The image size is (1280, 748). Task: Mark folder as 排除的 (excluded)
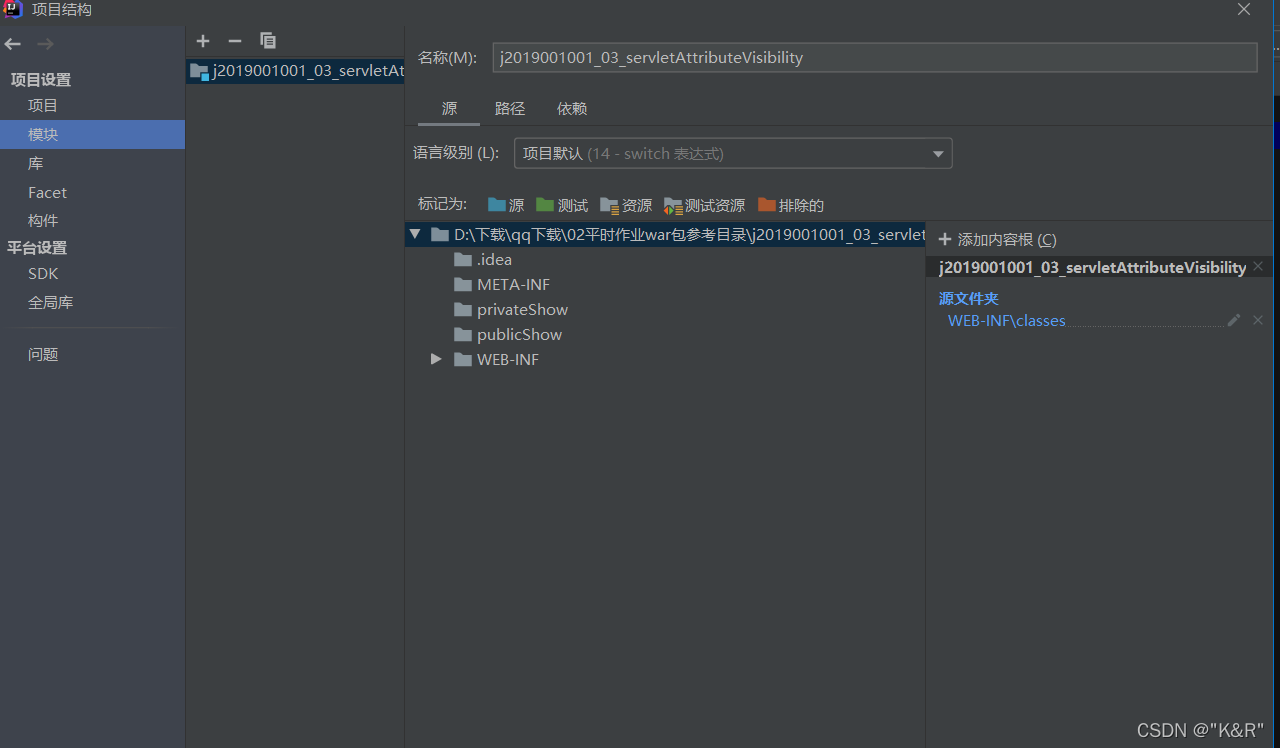[791, 205]
